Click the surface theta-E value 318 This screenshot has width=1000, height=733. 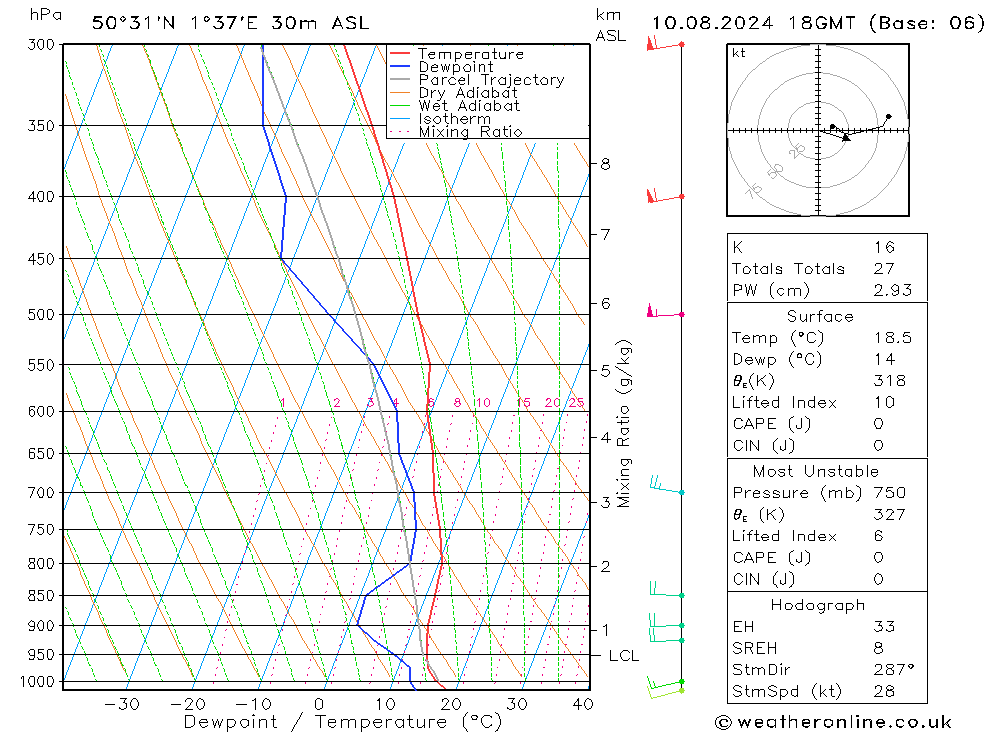890,381
